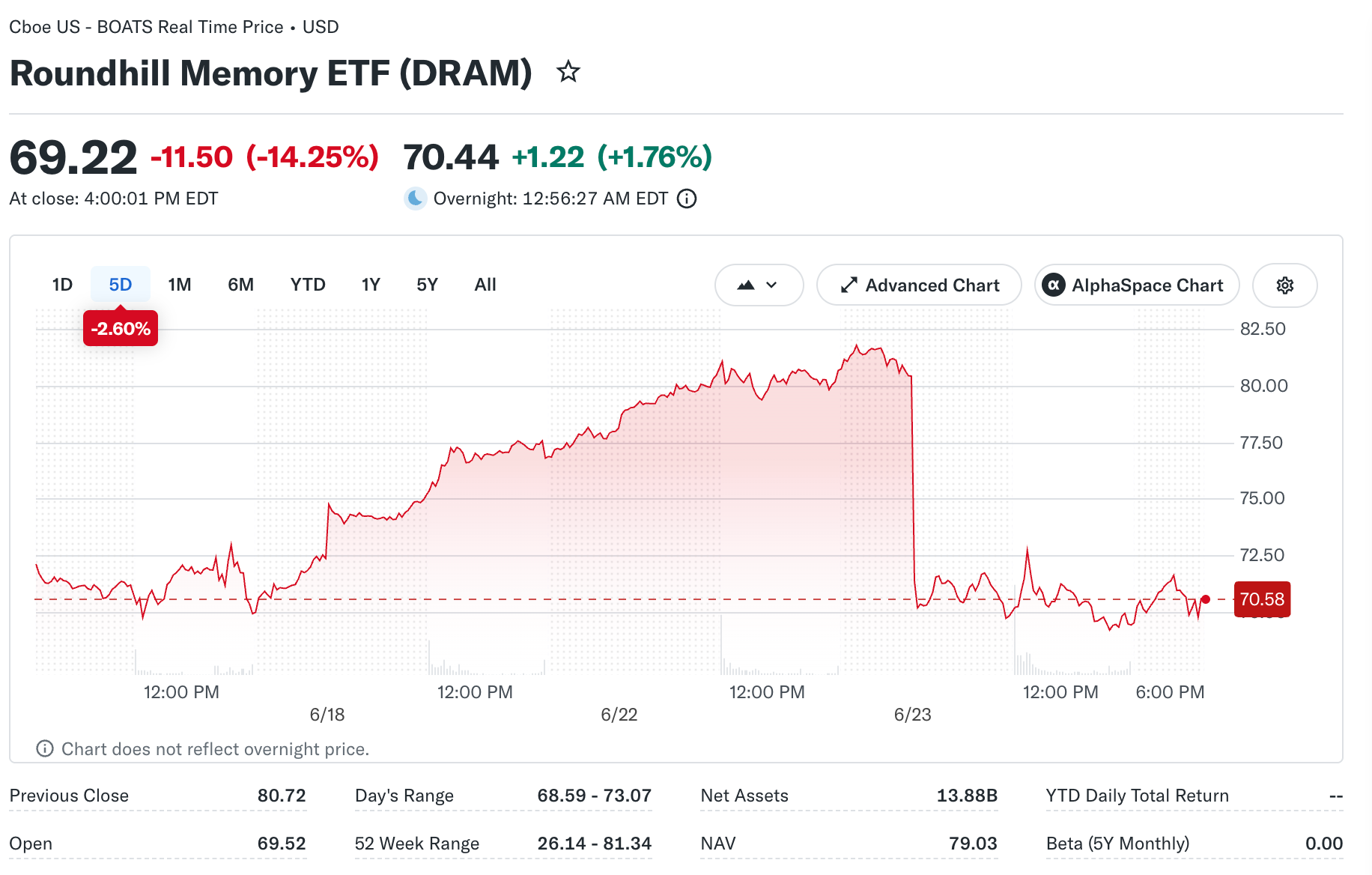Screen dimensions: 1372x875
Task: Show the 5Y chart range
Action: (427, 285)
